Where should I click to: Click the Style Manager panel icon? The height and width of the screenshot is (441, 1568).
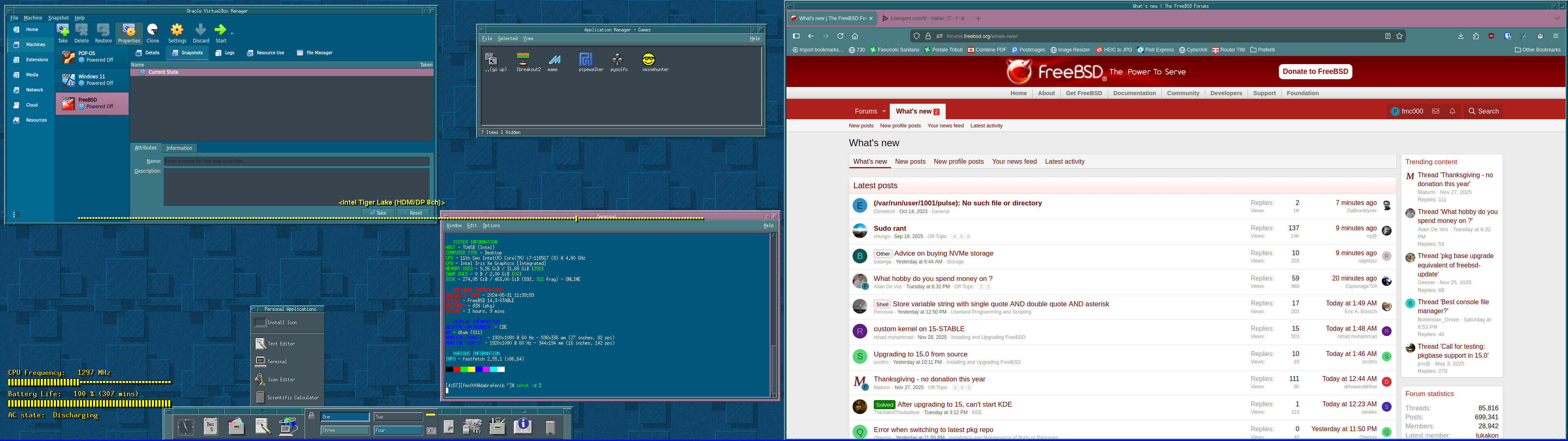click(472, 426)
